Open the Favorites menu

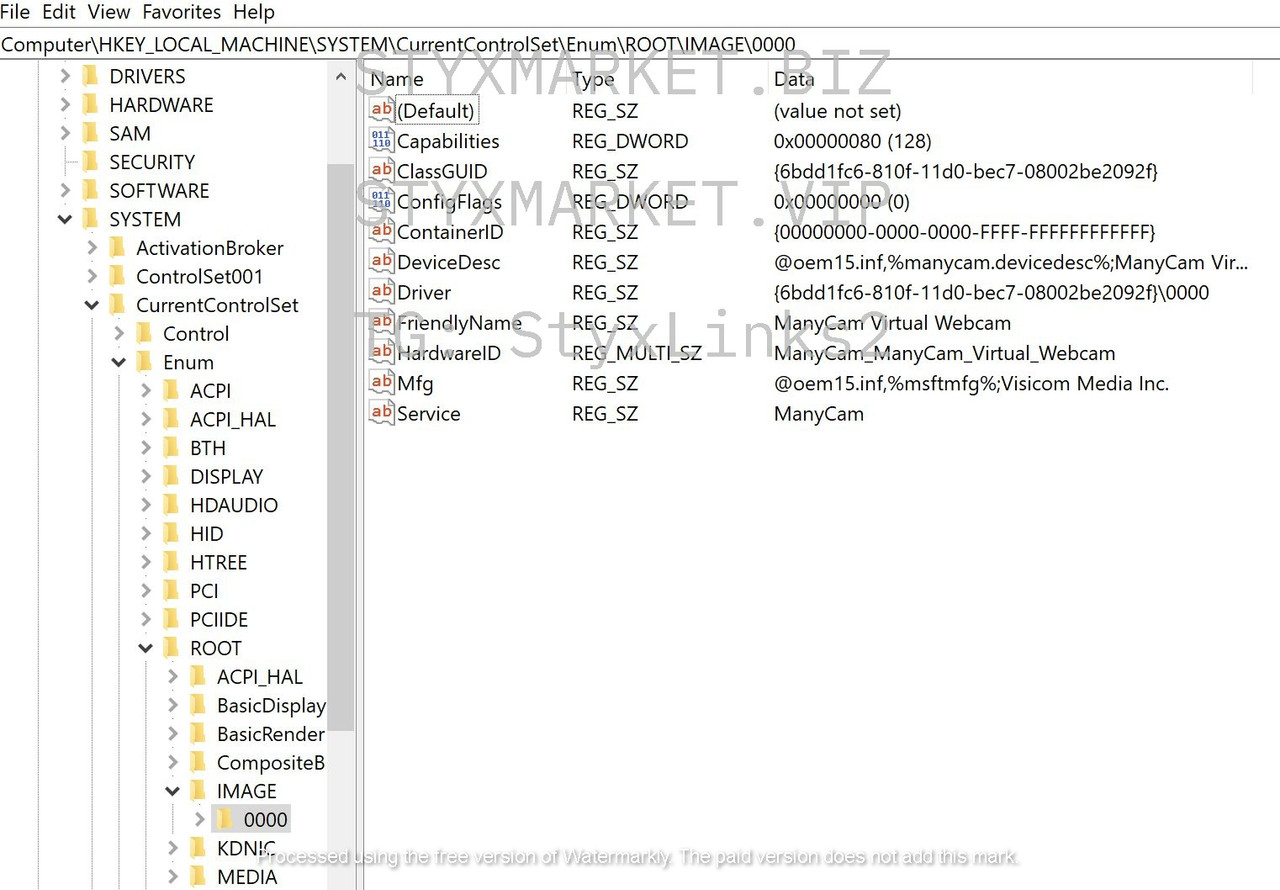183,12
